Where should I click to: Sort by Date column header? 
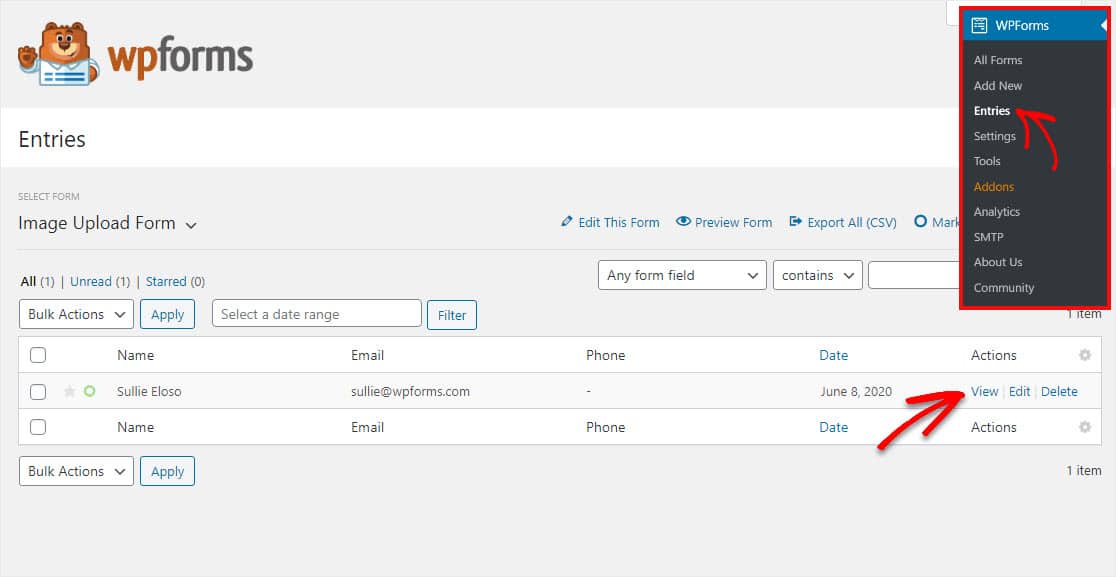pos(833,355)
